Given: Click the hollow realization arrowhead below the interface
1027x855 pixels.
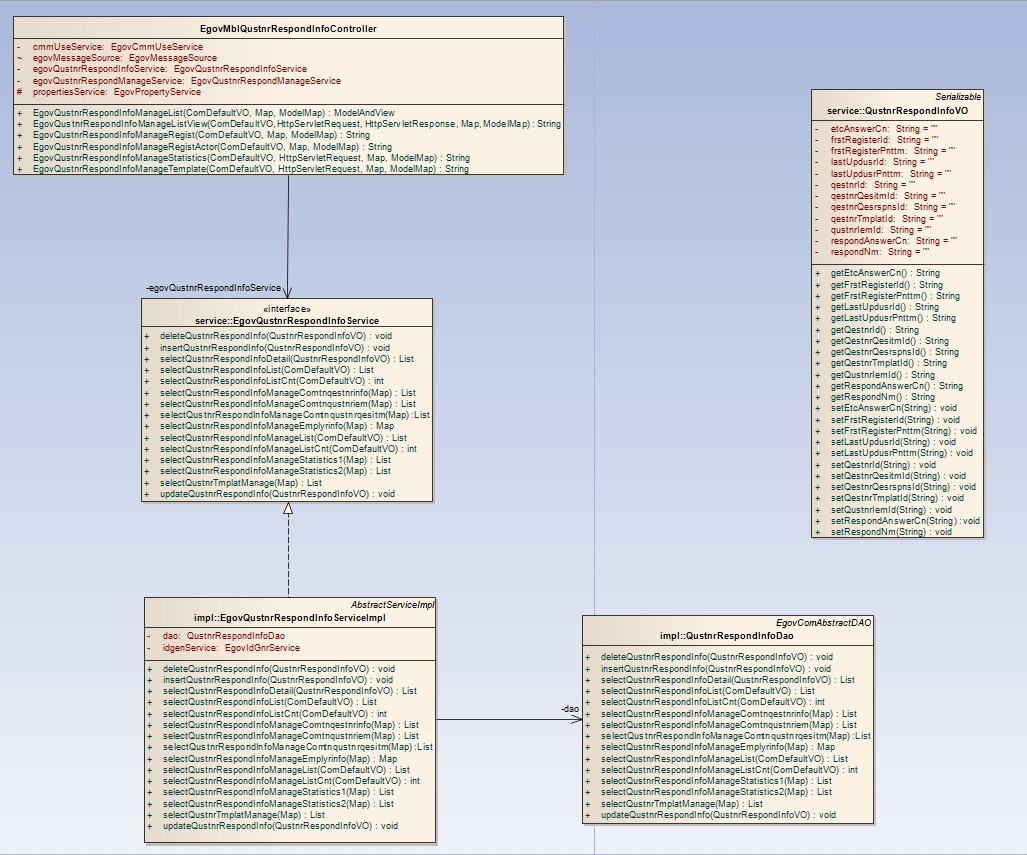Looking at the screenshot, I should click(x=288, y=508).
